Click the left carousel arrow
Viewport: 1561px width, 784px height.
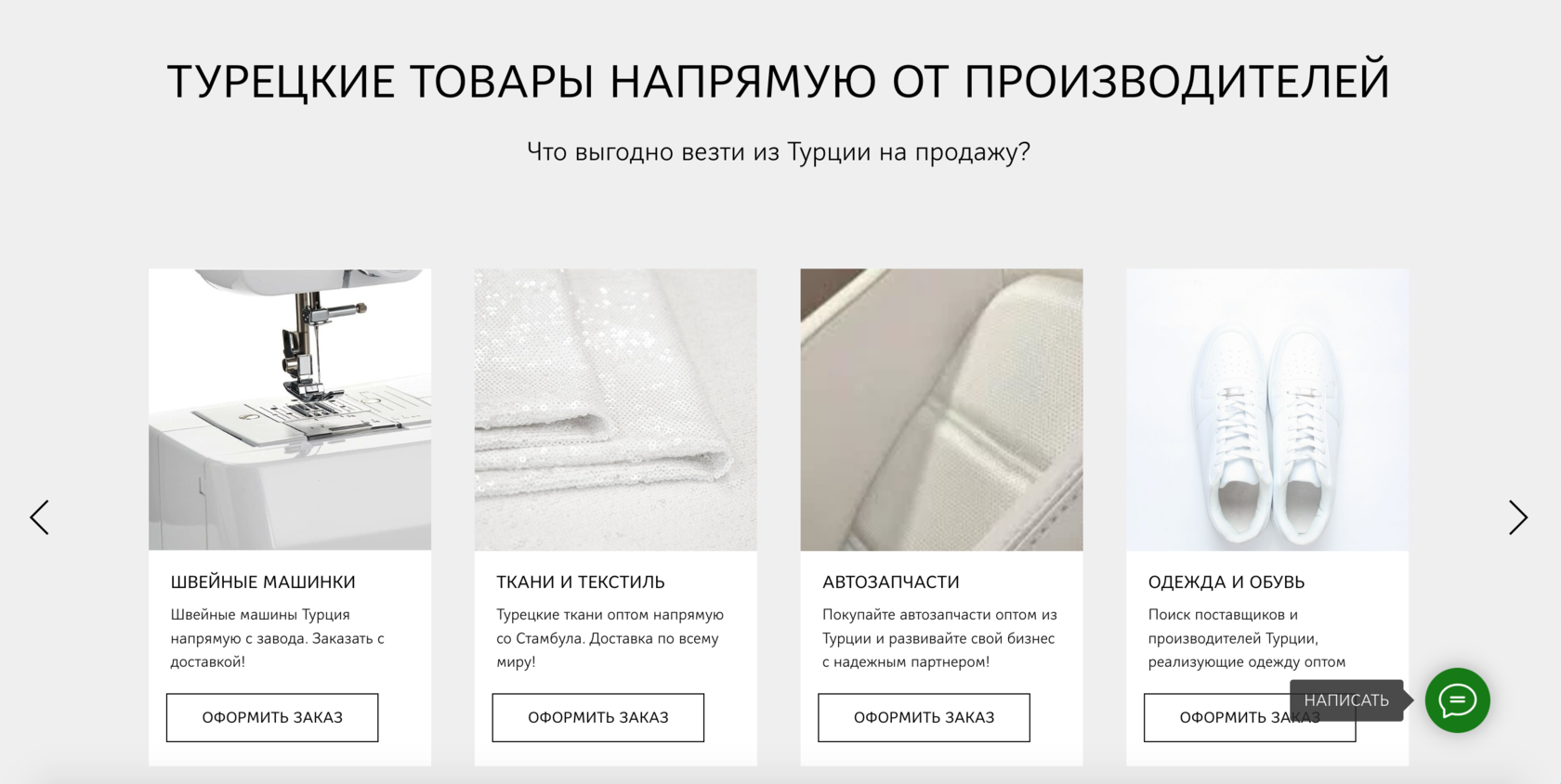pyautogui.click(x=39, y=517)
